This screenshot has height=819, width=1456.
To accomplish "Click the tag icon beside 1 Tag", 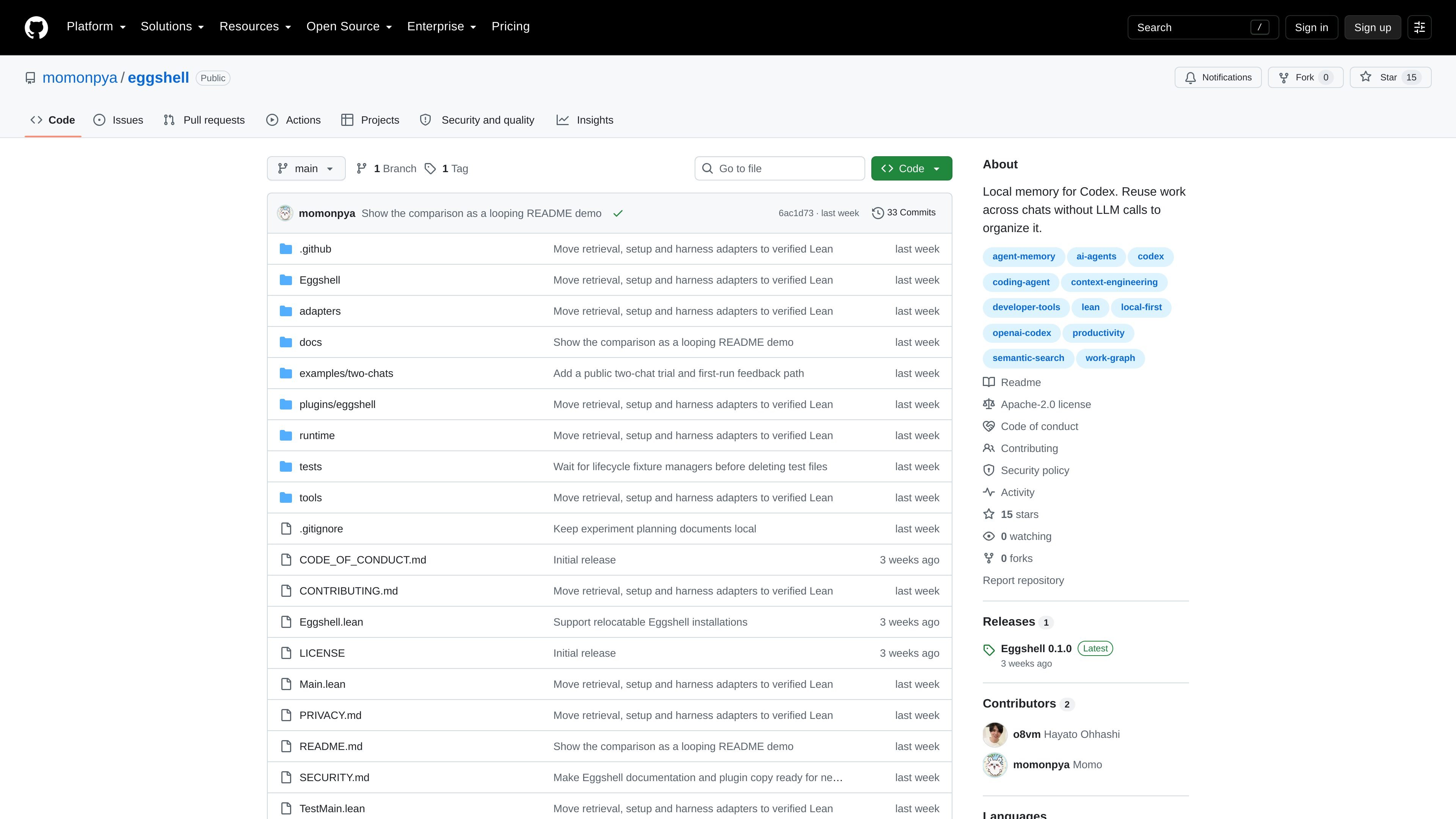I will click(x=430, y=168).
